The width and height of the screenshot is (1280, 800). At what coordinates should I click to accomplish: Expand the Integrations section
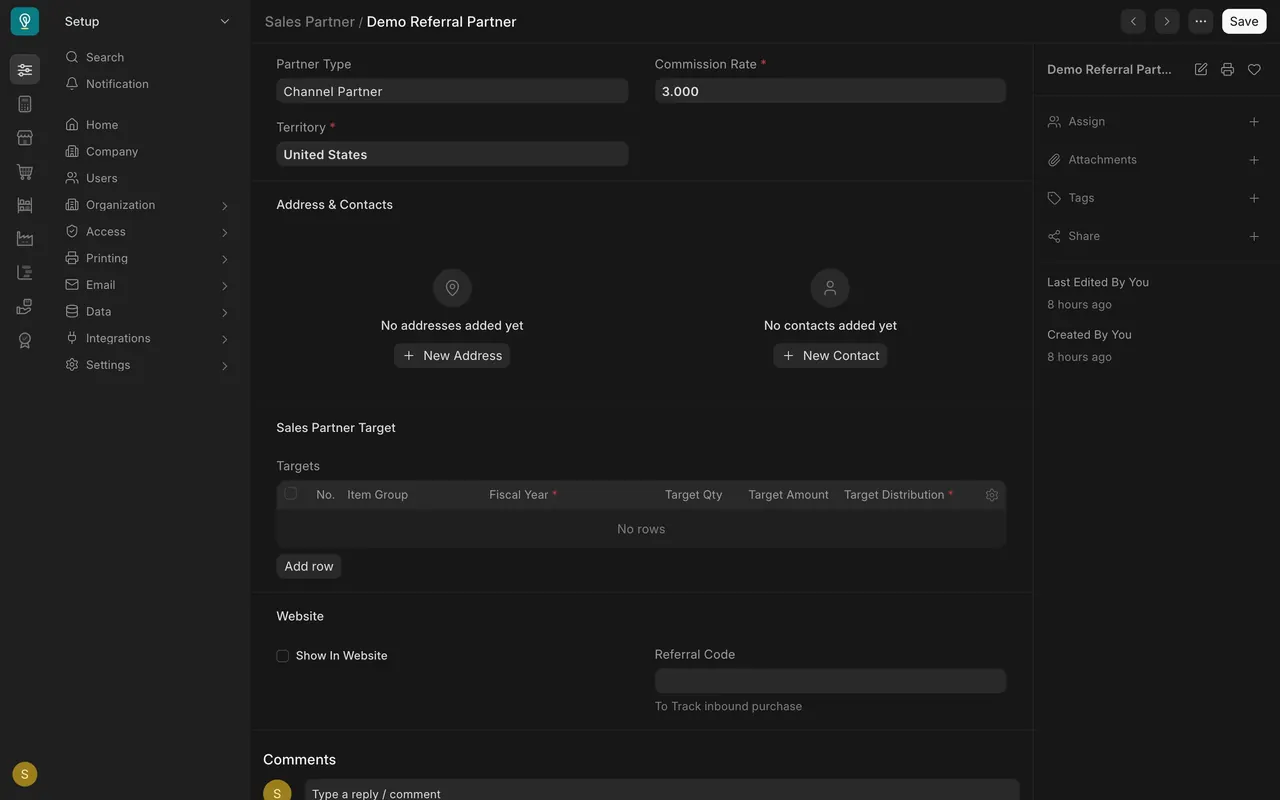tap(148, 338)
